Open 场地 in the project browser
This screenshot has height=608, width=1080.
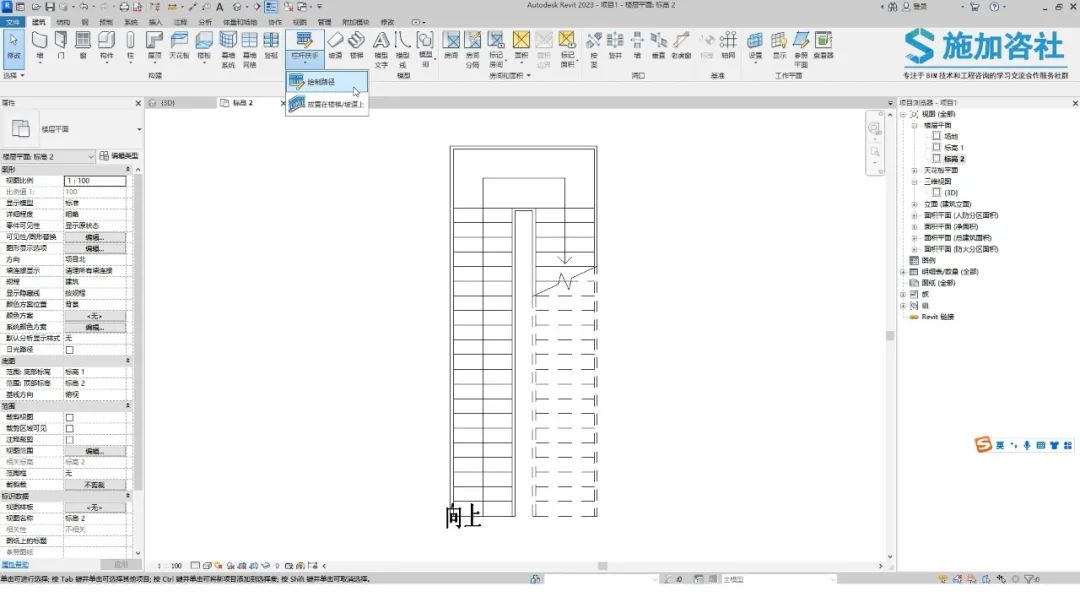point(951,136)
